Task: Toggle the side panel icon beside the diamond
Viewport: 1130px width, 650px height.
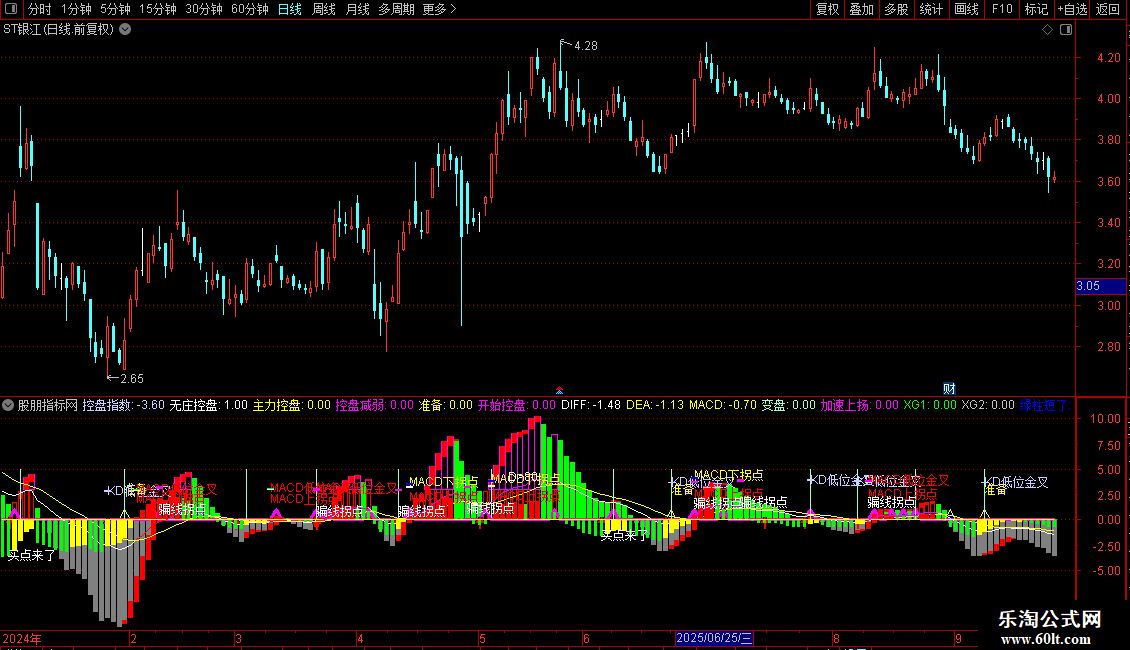Action: point(1066,30)
